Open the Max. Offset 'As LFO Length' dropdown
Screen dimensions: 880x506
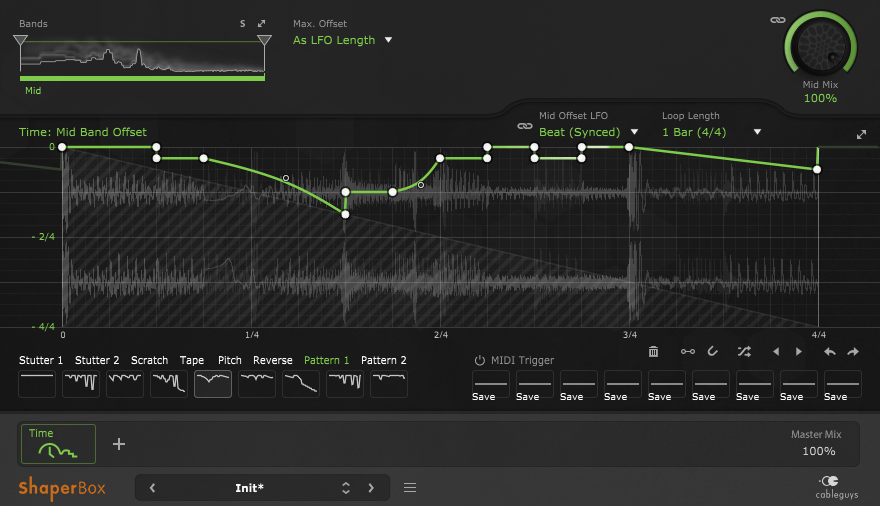click(342, 40)
